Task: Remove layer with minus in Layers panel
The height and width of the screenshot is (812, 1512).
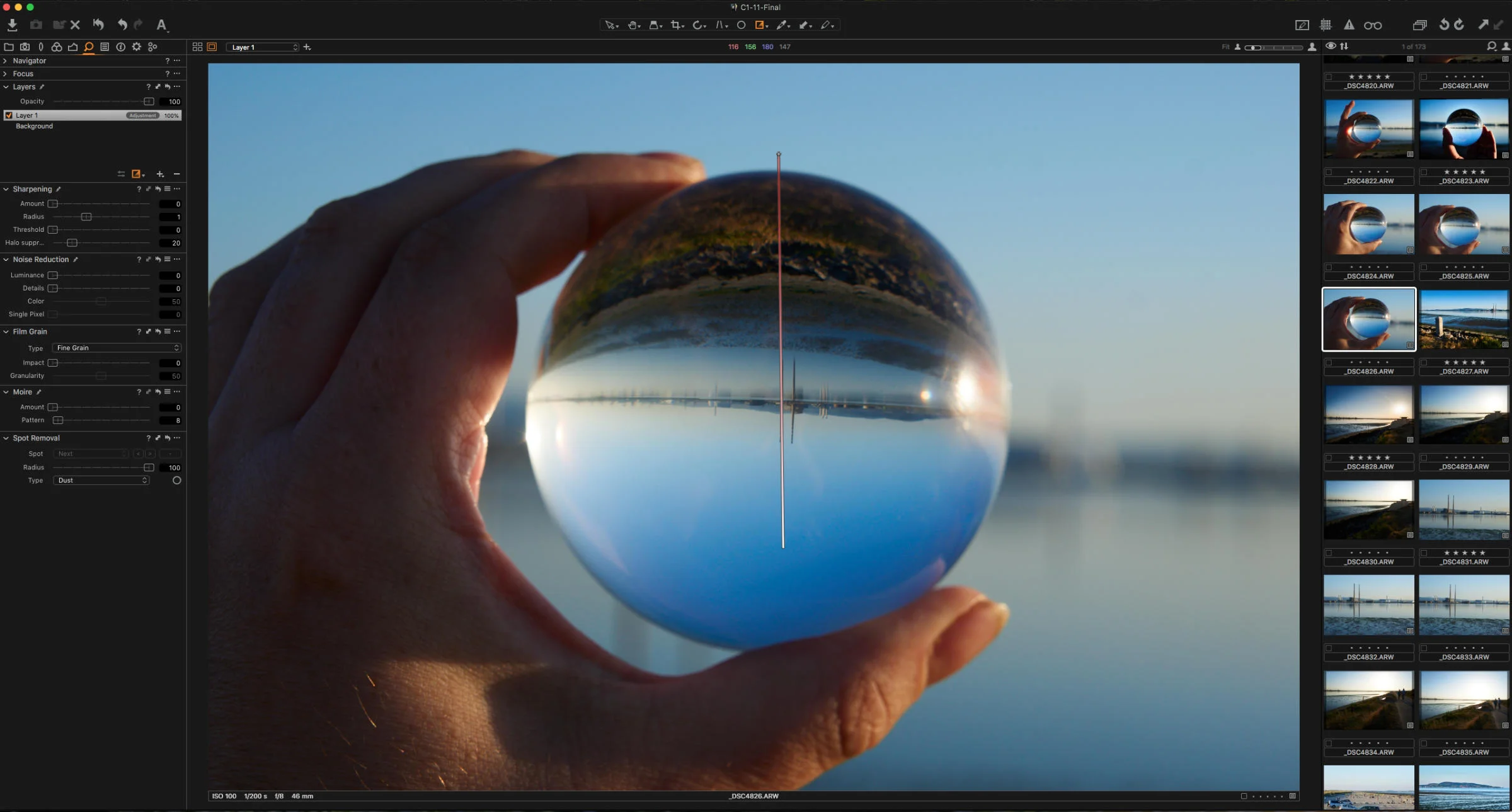Action: (176, 174)
